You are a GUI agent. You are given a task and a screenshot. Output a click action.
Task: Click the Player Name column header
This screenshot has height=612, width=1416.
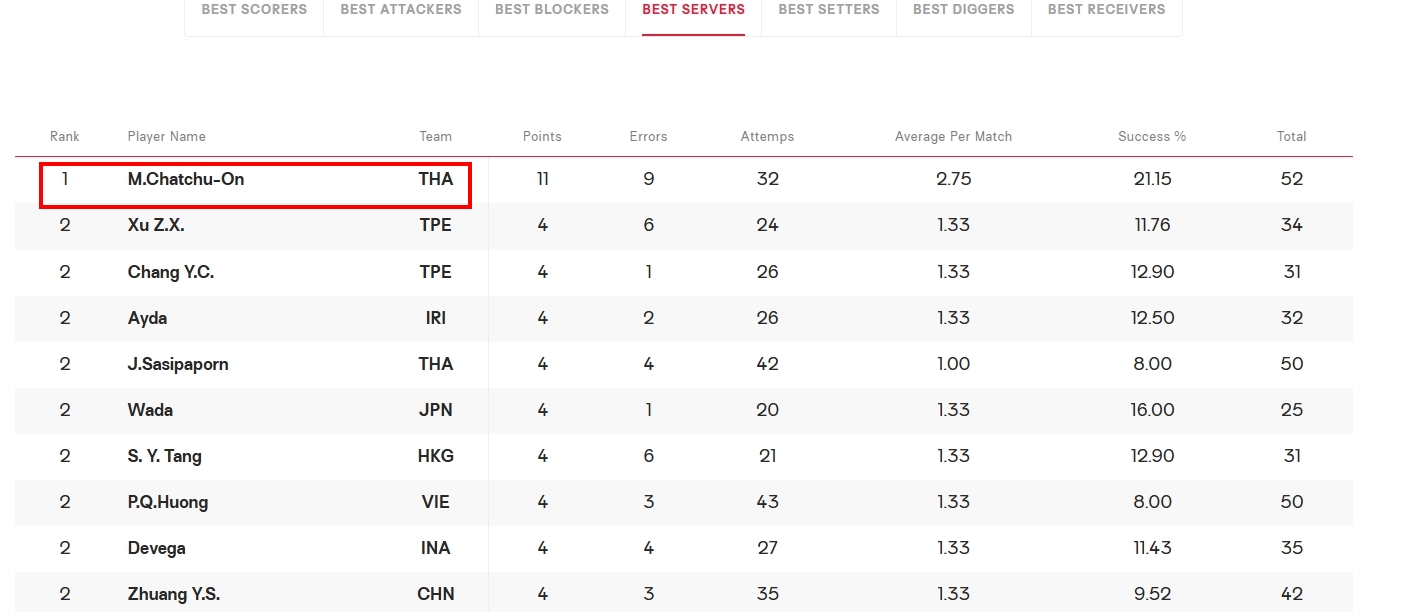(x=167, y=136)
